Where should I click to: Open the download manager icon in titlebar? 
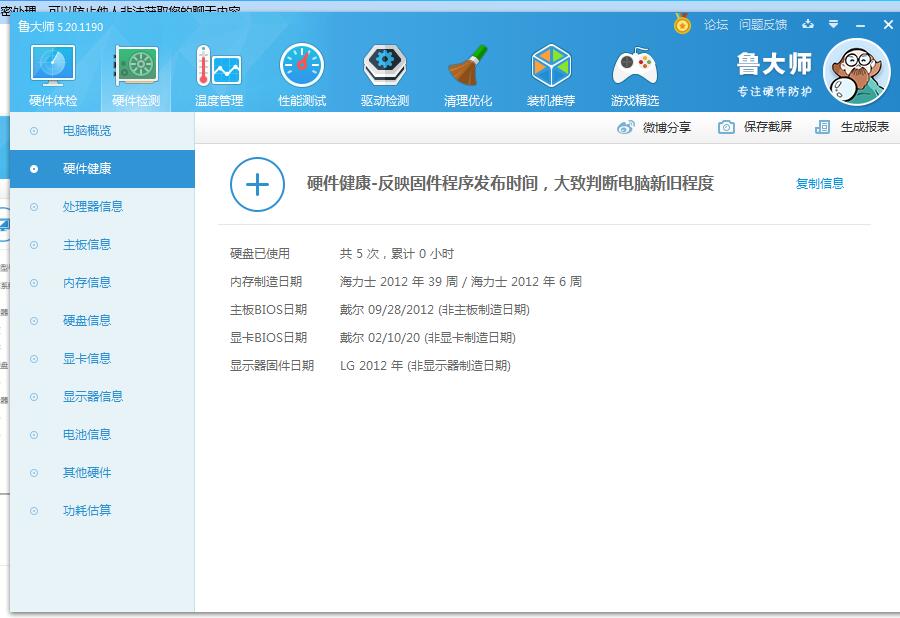point(807,23)
